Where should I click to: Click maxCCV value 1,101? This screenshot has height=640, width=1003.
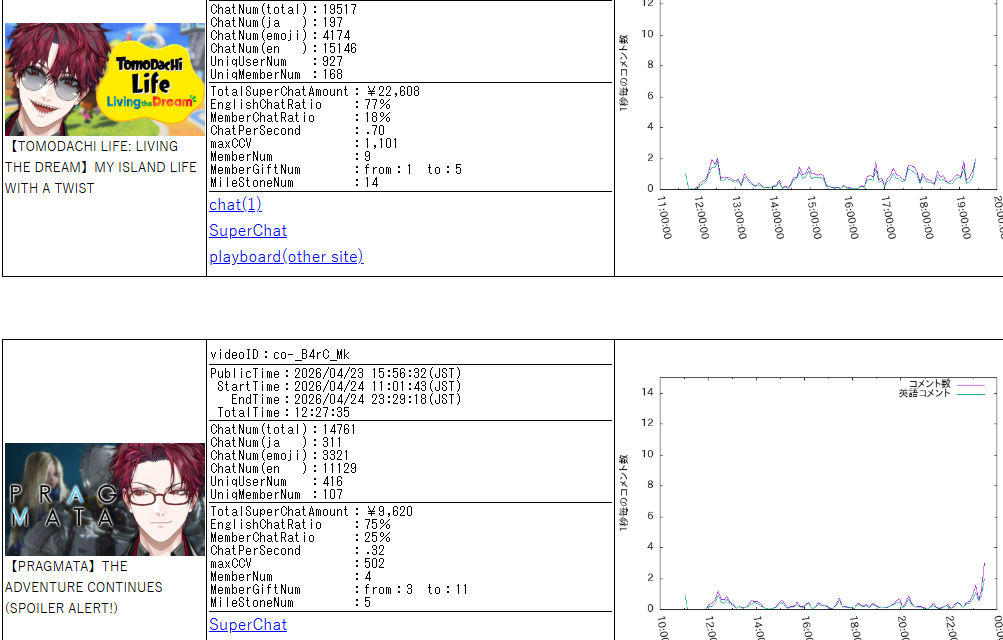click(x=381, y=144)
